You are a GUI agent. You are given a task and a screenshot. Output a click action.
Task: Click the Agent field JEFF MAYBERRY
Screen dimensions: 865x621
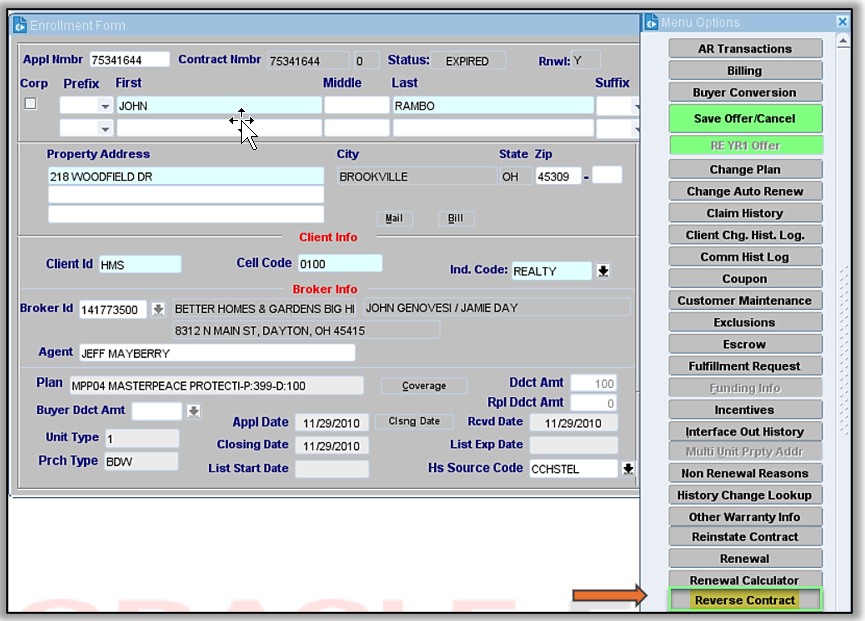pos(217,353)
